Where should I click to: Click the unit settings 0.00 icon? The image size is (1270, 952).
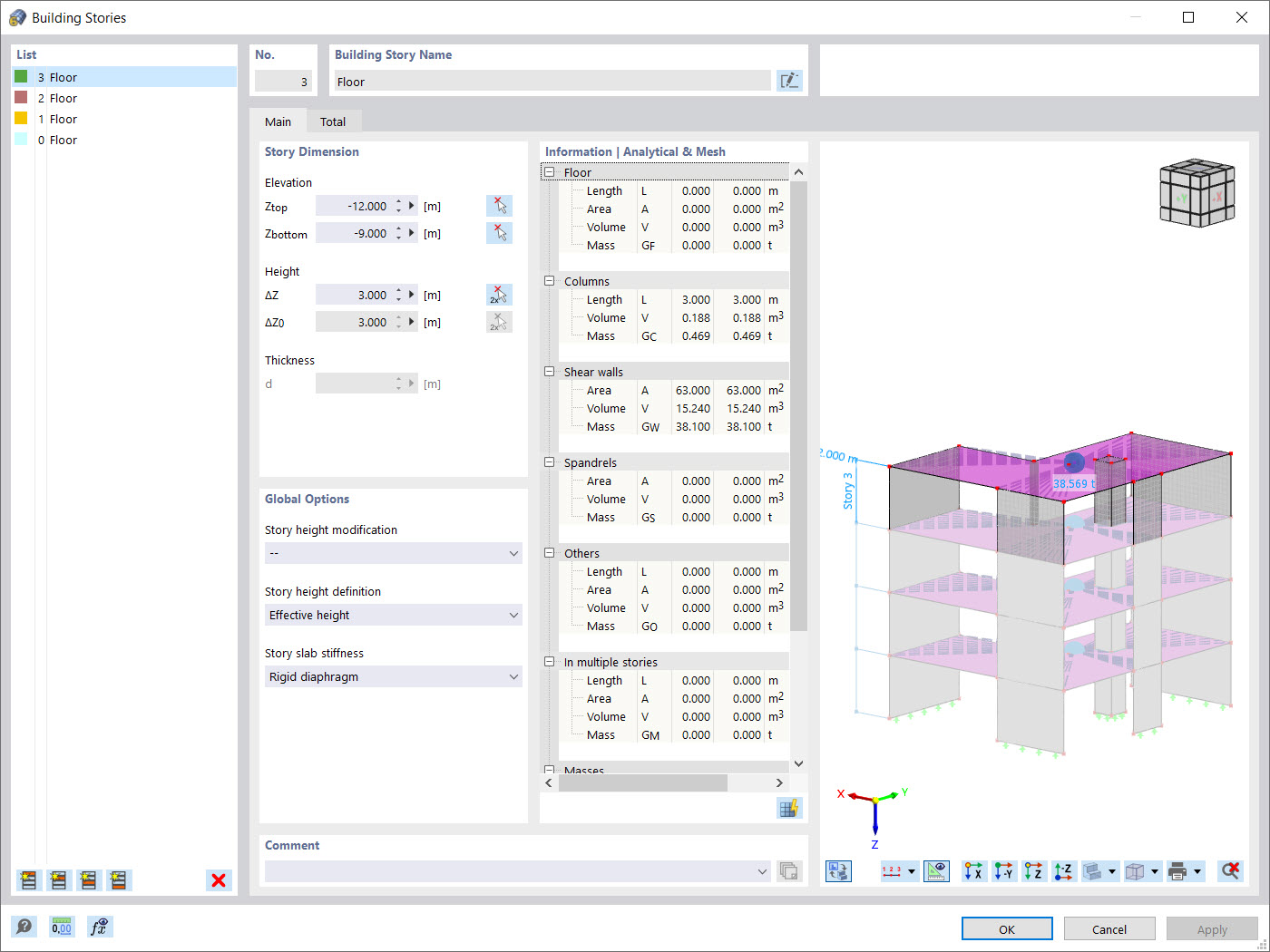point(61,927)
